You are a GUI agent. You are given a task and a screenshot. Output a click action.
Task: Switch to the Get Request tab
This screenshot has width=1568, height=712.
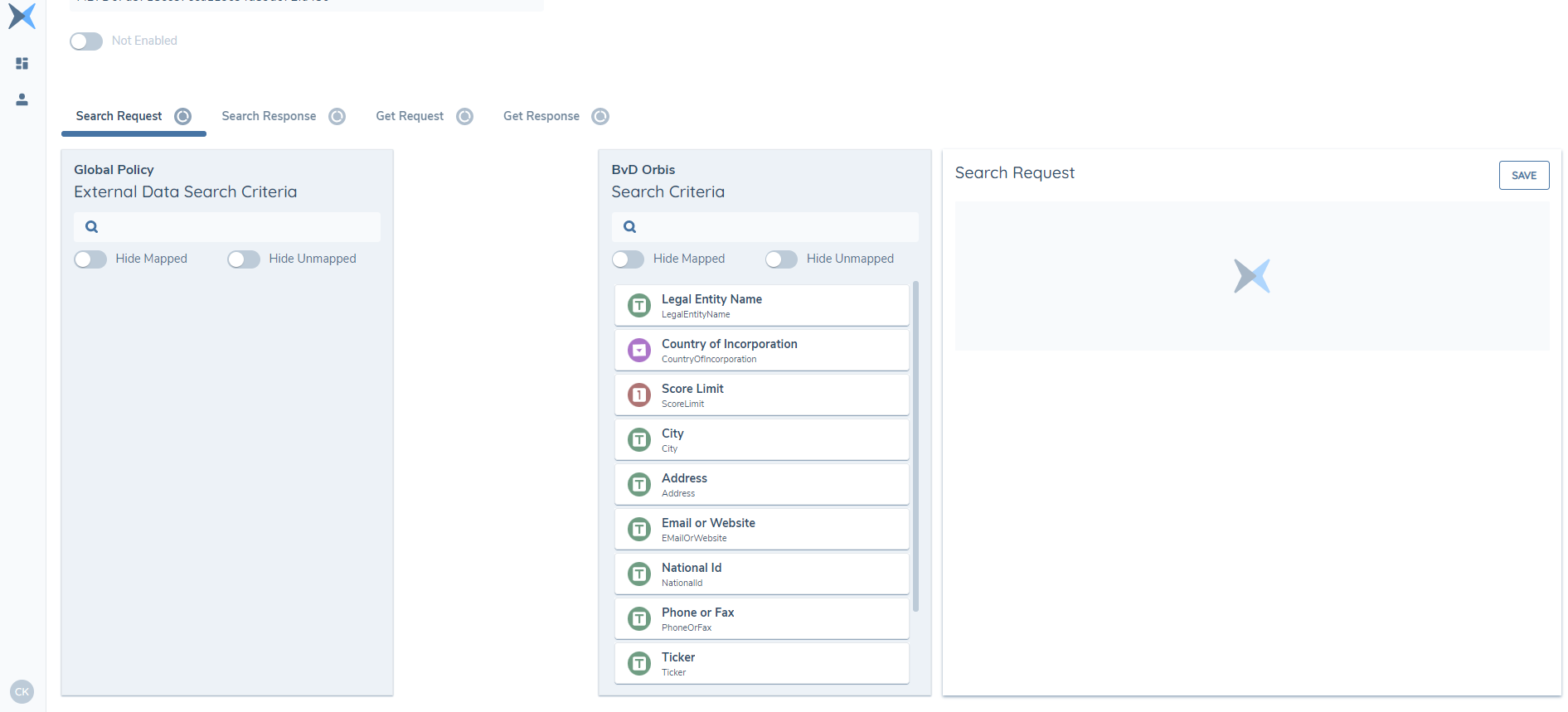point(410,116)
